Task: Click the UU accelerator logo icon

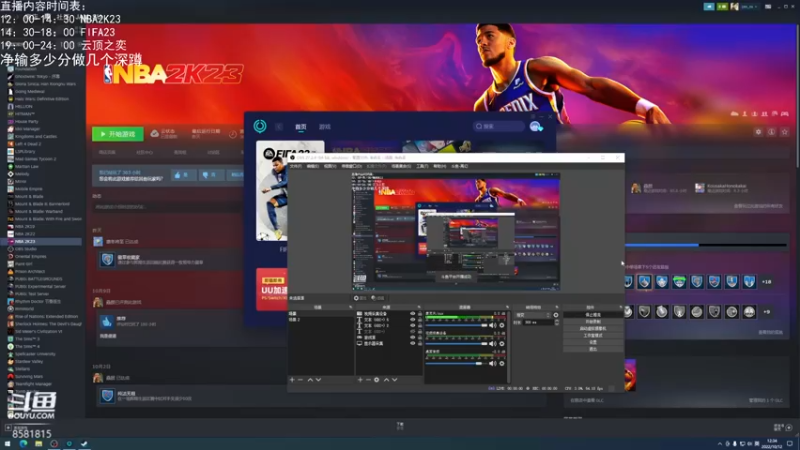Action: (260, 126)
